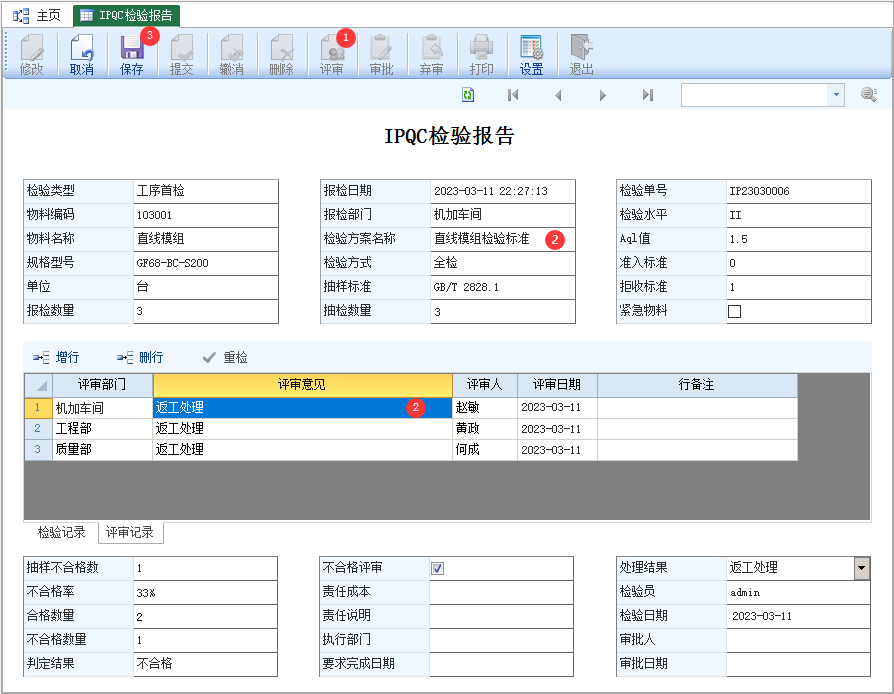Select 返工处理 opinion in 工程部 row

(x=302, y=429)
